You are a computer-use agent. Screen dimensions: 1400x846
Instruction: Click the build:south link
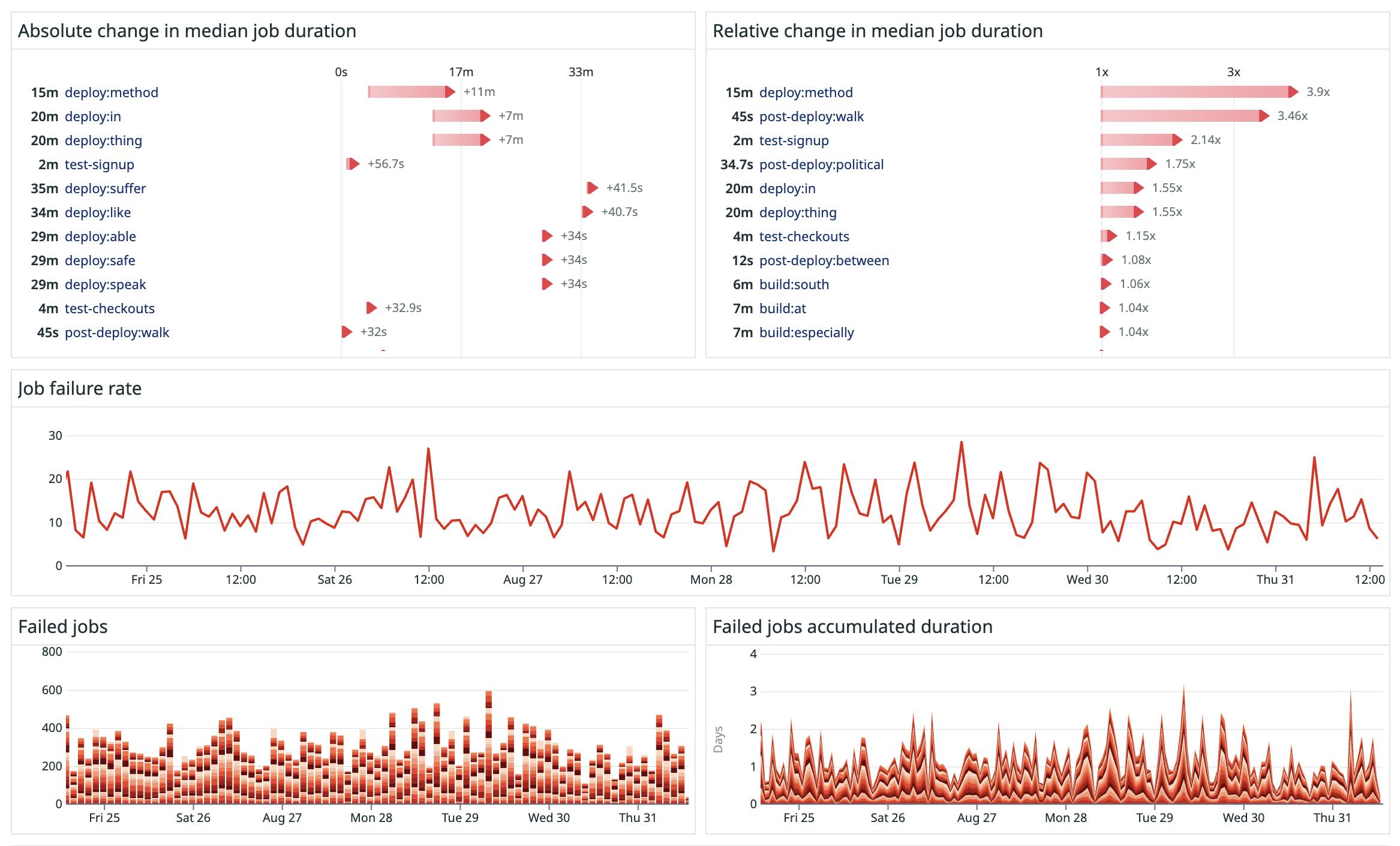(794, 284)
